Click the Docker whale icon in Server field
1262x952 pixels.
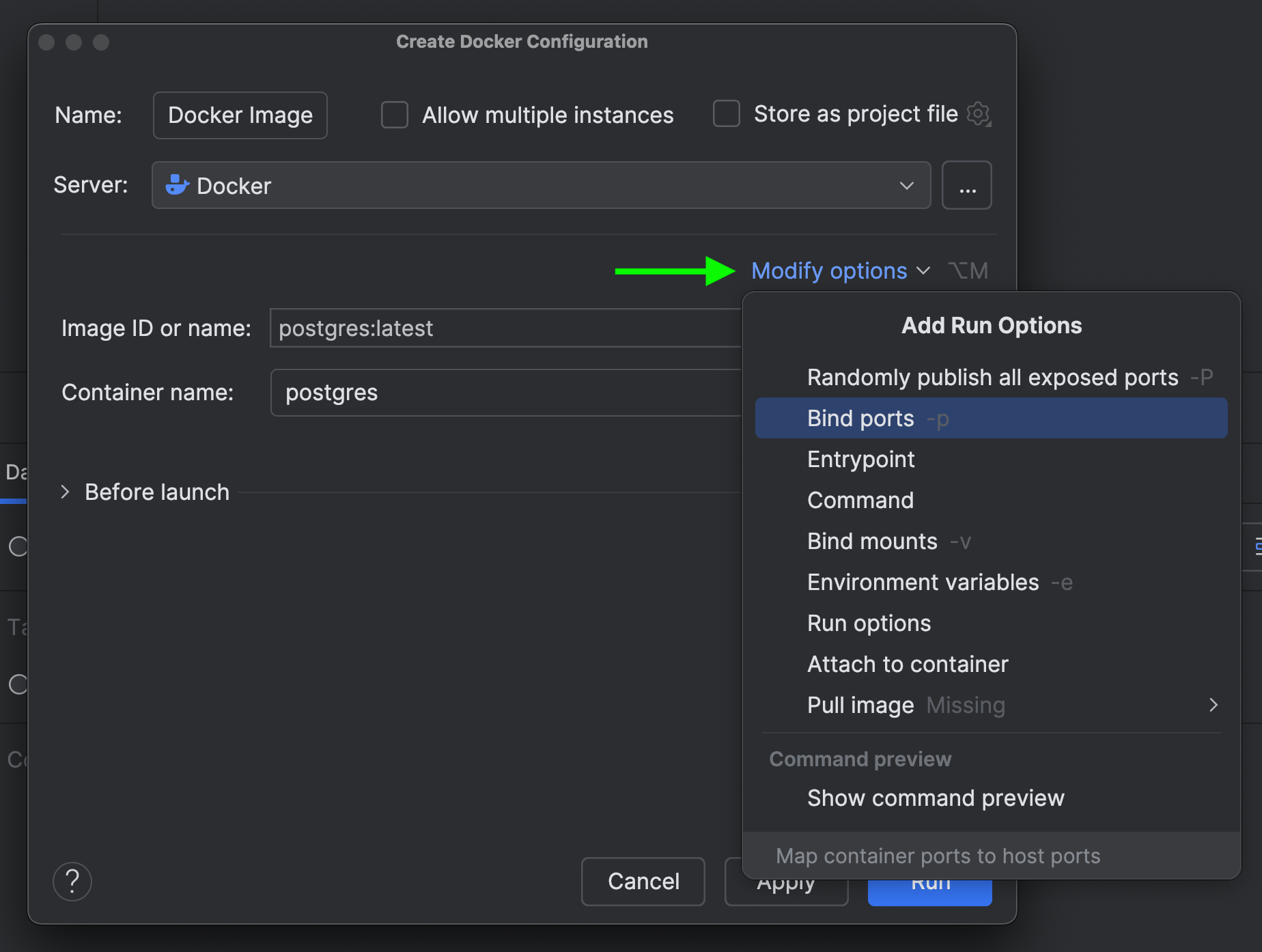tap(176, 184)
